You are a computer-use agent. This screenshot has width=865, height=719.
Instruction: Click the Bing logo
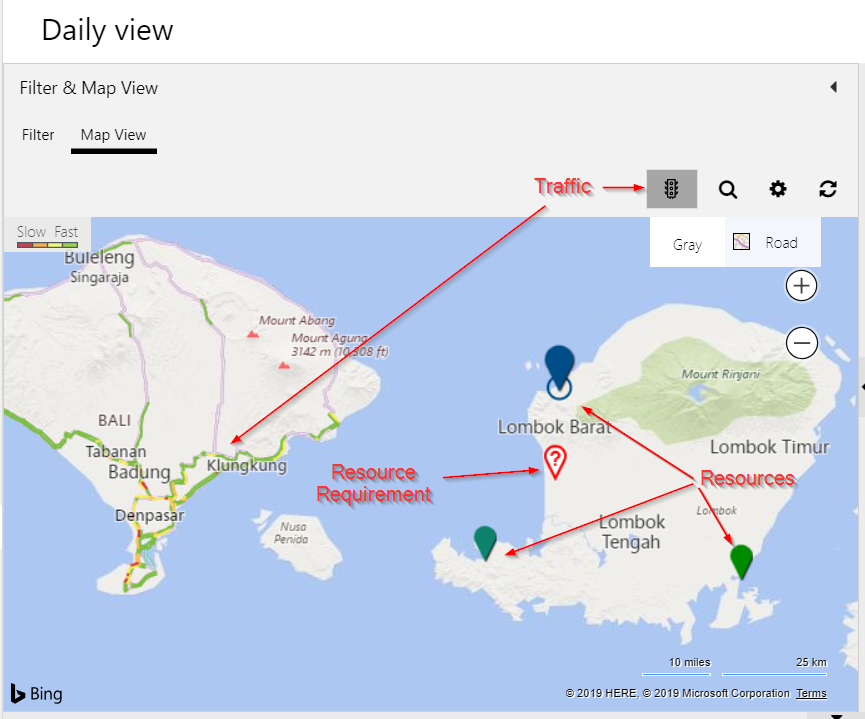[x=36, y=693]
